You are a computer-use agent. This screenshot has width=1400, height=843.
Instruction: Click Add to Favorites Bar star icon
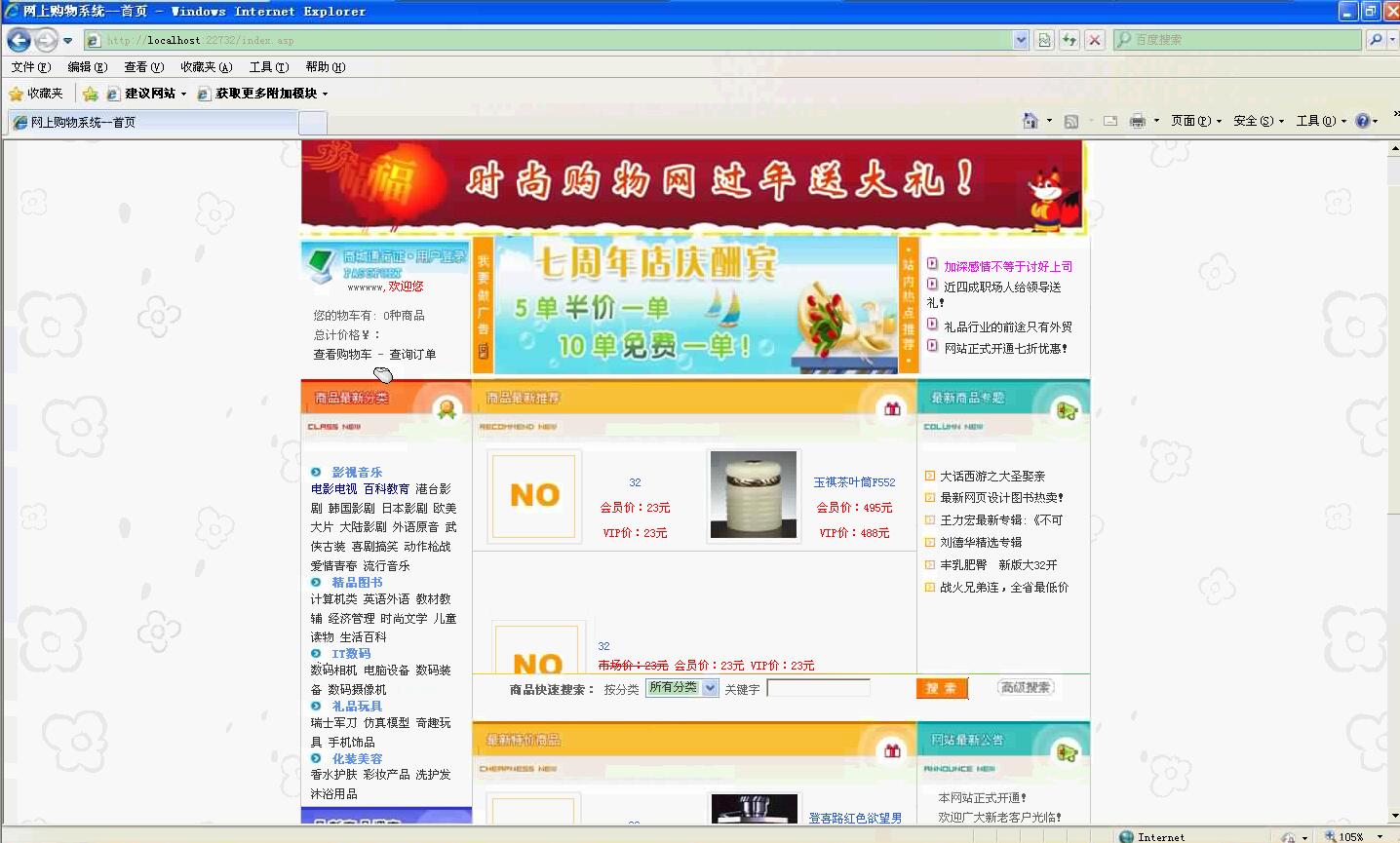pos(91,94)
